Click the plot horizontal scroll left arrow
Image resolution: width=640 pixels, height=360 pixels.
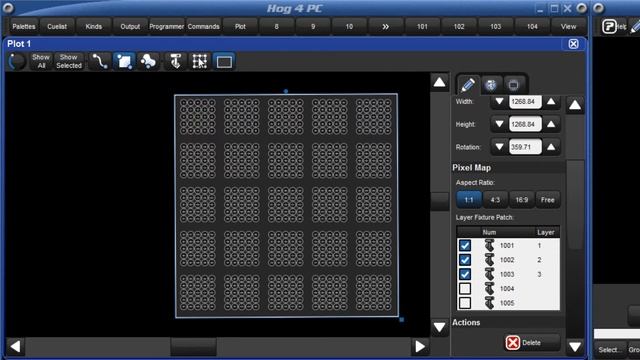pyautogui.click(x=16, y=347)
